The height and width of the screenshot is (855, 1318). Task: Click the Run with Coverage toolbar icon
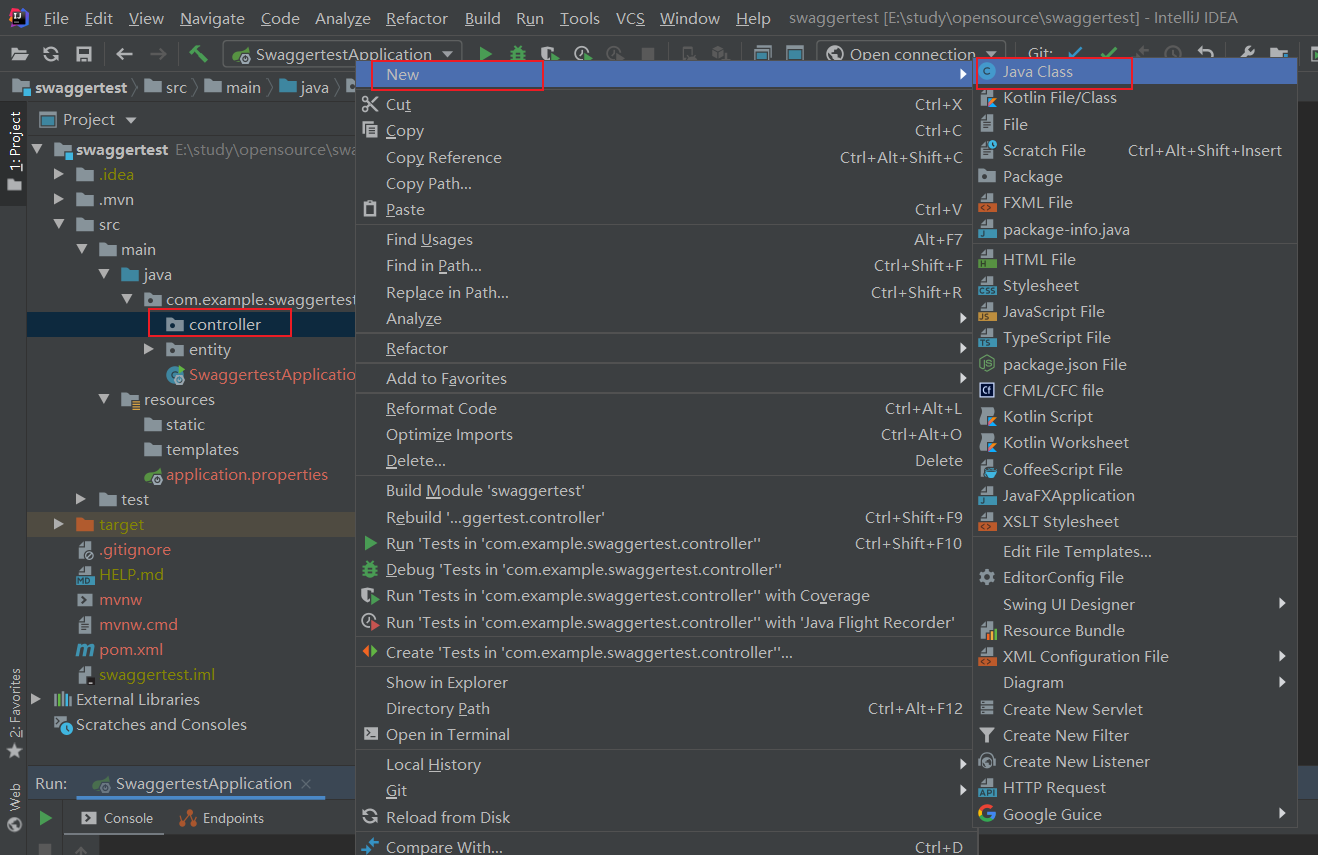pyautogui.click(x=549, y=54)
